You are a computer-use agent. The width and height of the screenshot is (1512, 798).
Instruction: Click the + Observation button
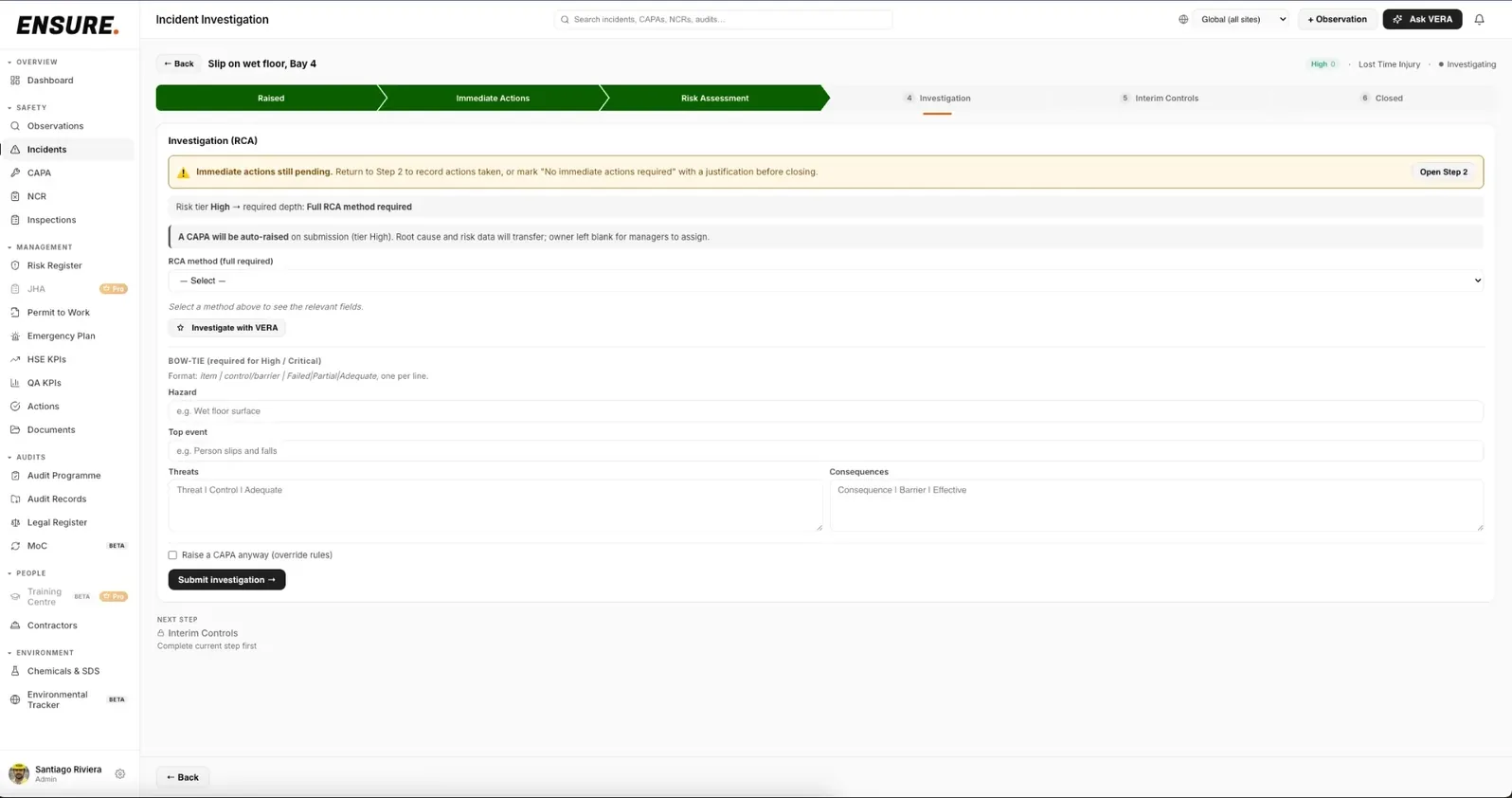(x=1337, y=19)
